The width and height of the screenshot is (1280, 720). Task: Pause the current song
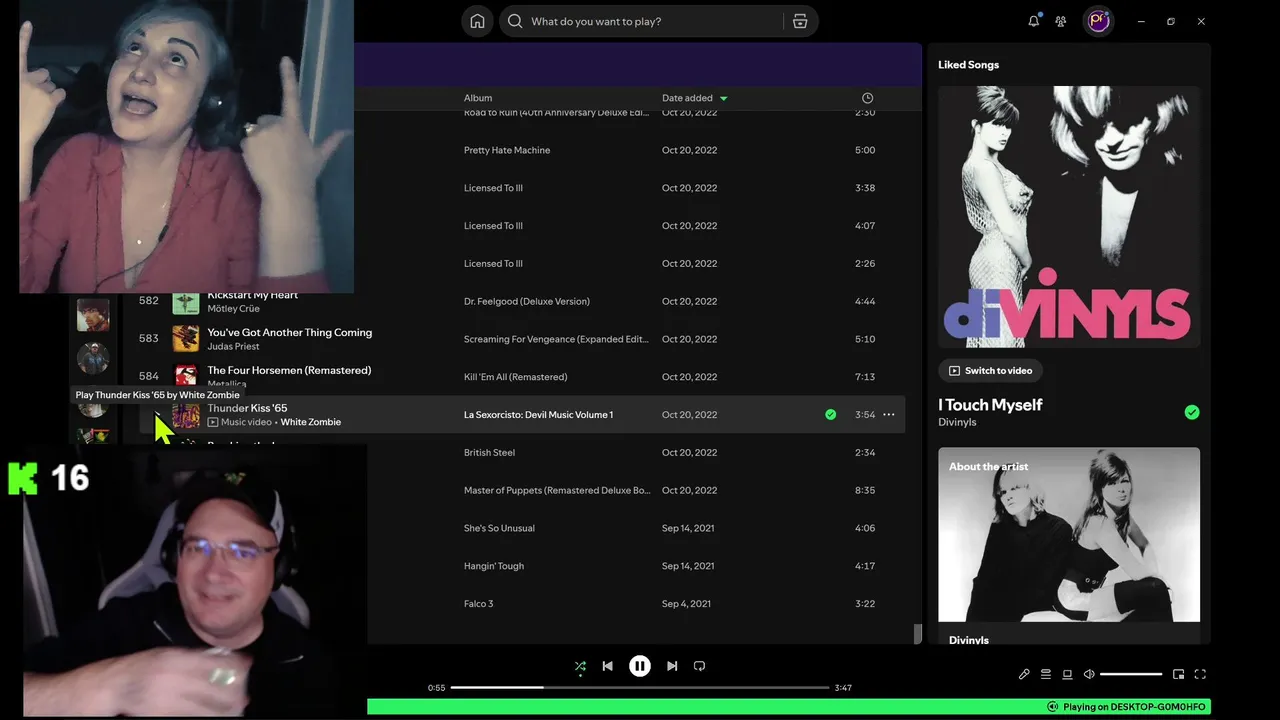pyautogui.click(x=640, y=666)
